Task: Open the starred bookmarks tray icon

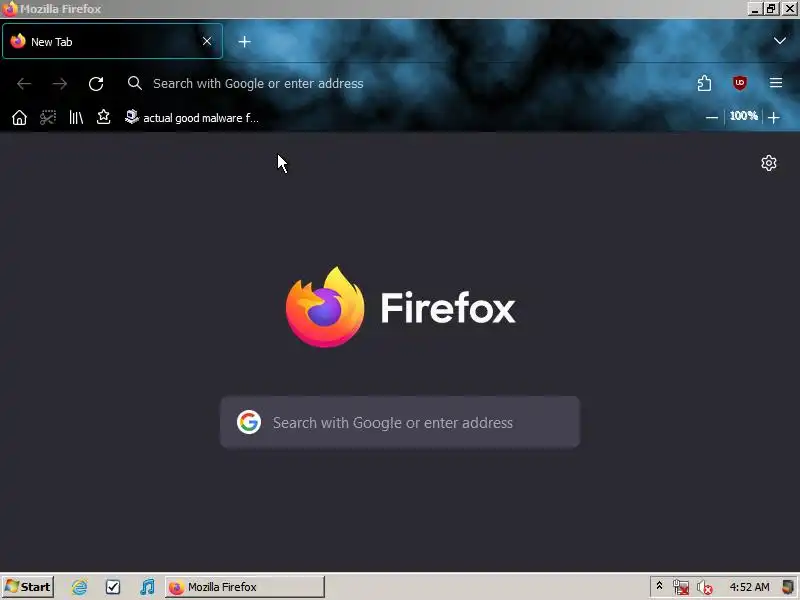Action: tap(104, 117)
